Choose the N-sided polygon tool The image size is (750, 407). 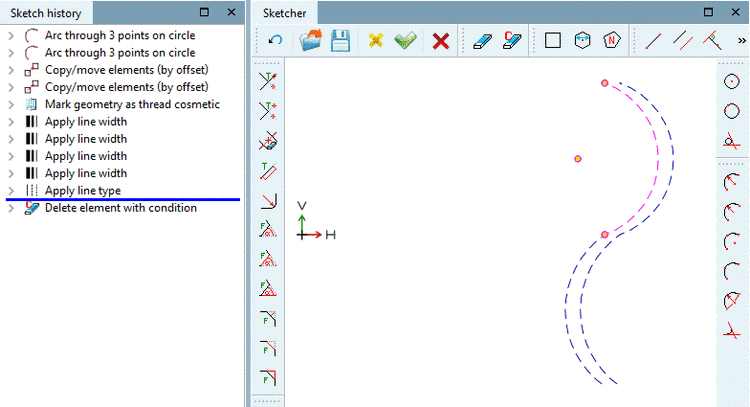612,40
